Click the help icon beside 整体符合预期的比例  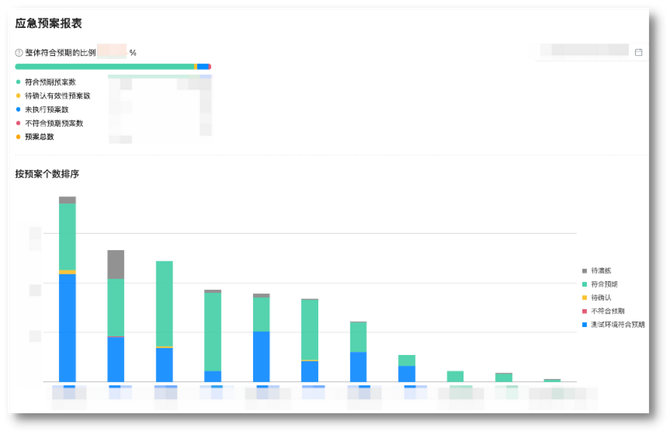pos(19,52)
